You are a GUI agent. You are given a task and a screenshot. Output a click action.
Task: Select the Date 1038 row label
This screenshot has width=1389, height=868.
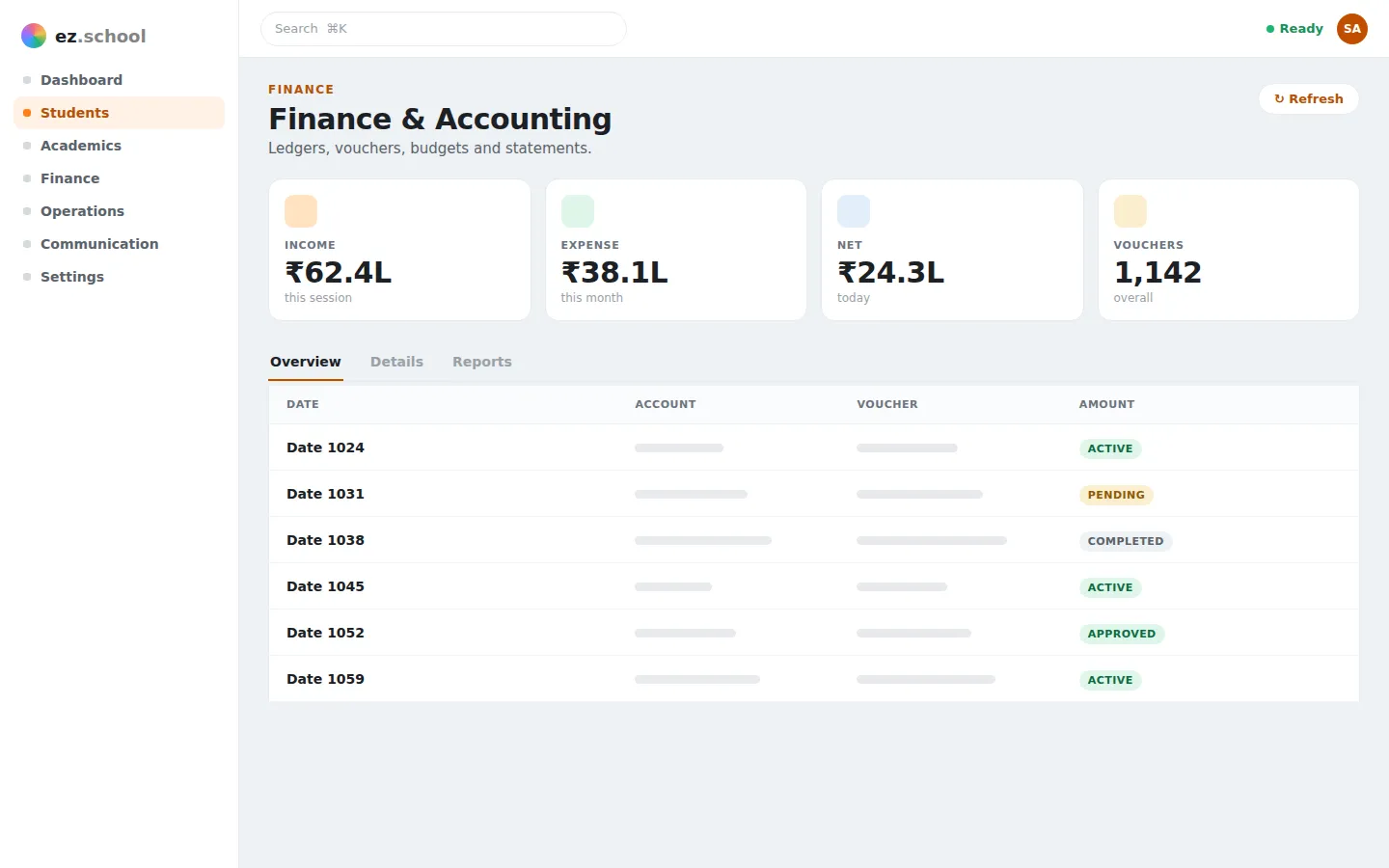[x=325, y=540]
